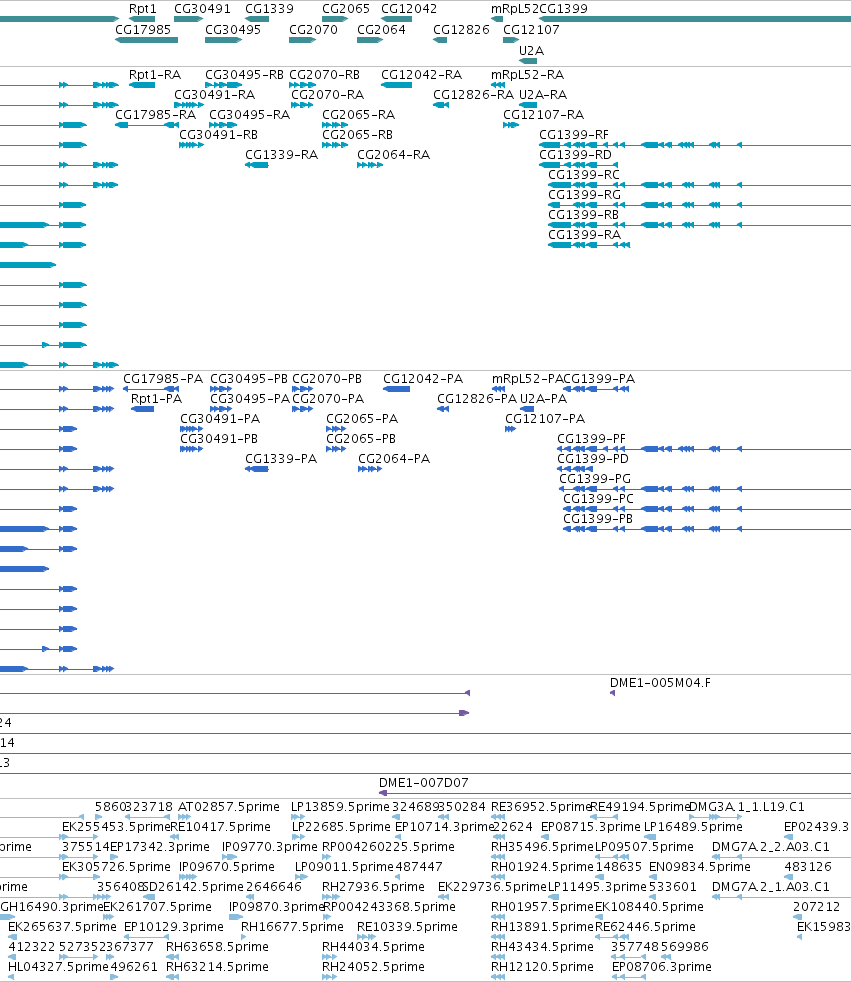Open the CG12826 gene label
The width and height of the screenshot is (851, 982).
[461, 29]
